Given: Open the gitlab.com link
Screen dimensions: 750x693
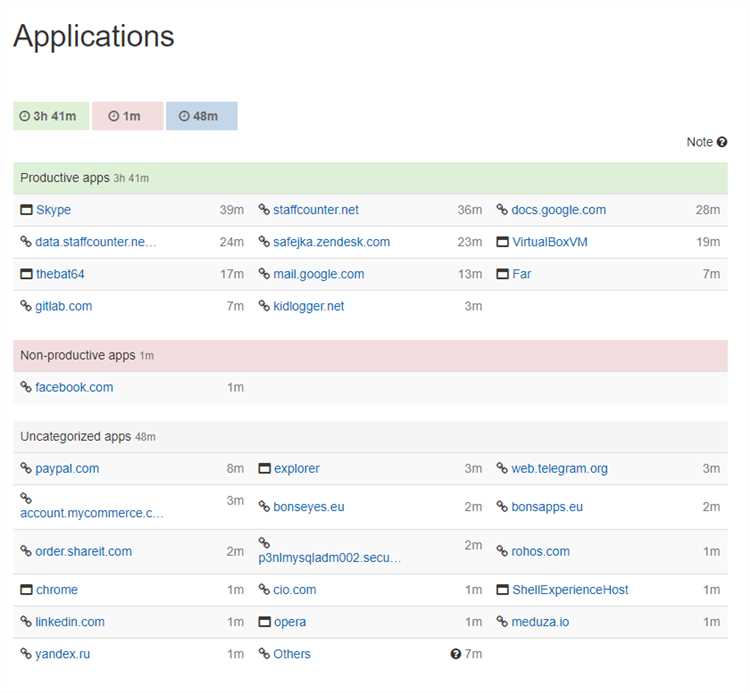Looking at the screenshot, I should 64,306.
